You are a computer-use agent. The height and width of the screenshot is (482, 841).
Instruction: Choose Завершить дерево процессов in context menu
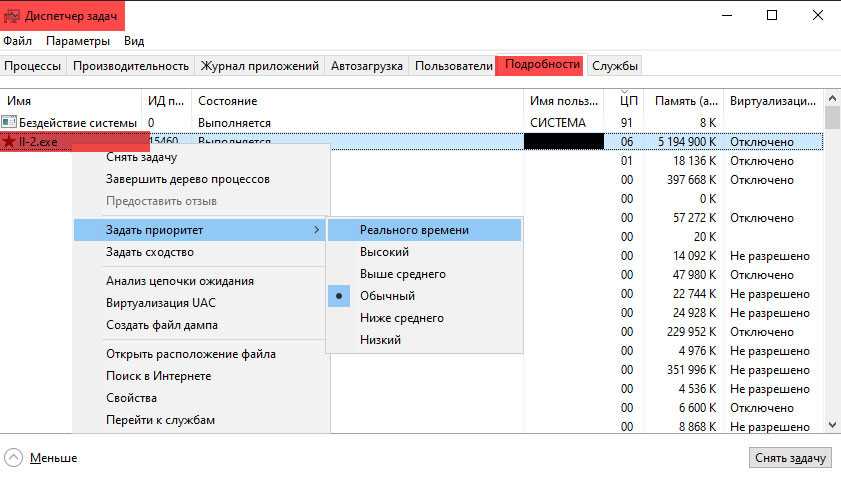tap(188, 179)
